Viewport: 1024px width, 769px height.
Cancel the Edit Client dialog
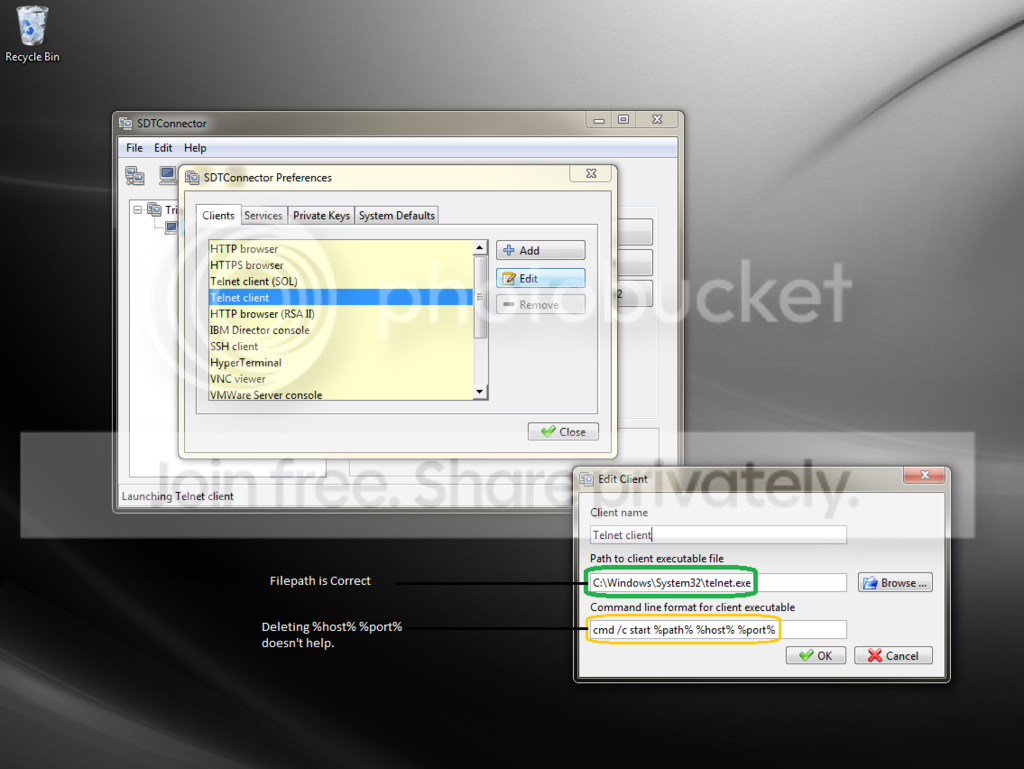(x=893, y=655)
